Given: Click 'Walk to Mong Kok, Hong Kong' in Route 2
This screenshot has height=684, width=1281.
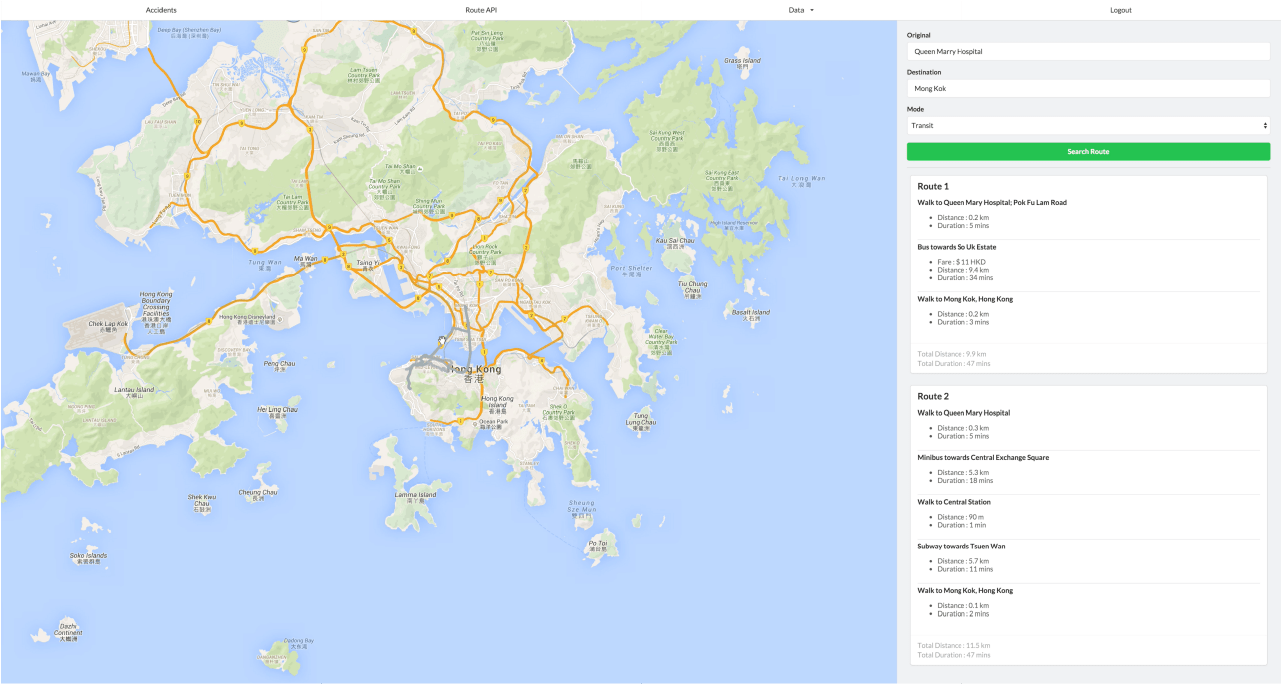Looking at the screenshot, I should 965,590.
